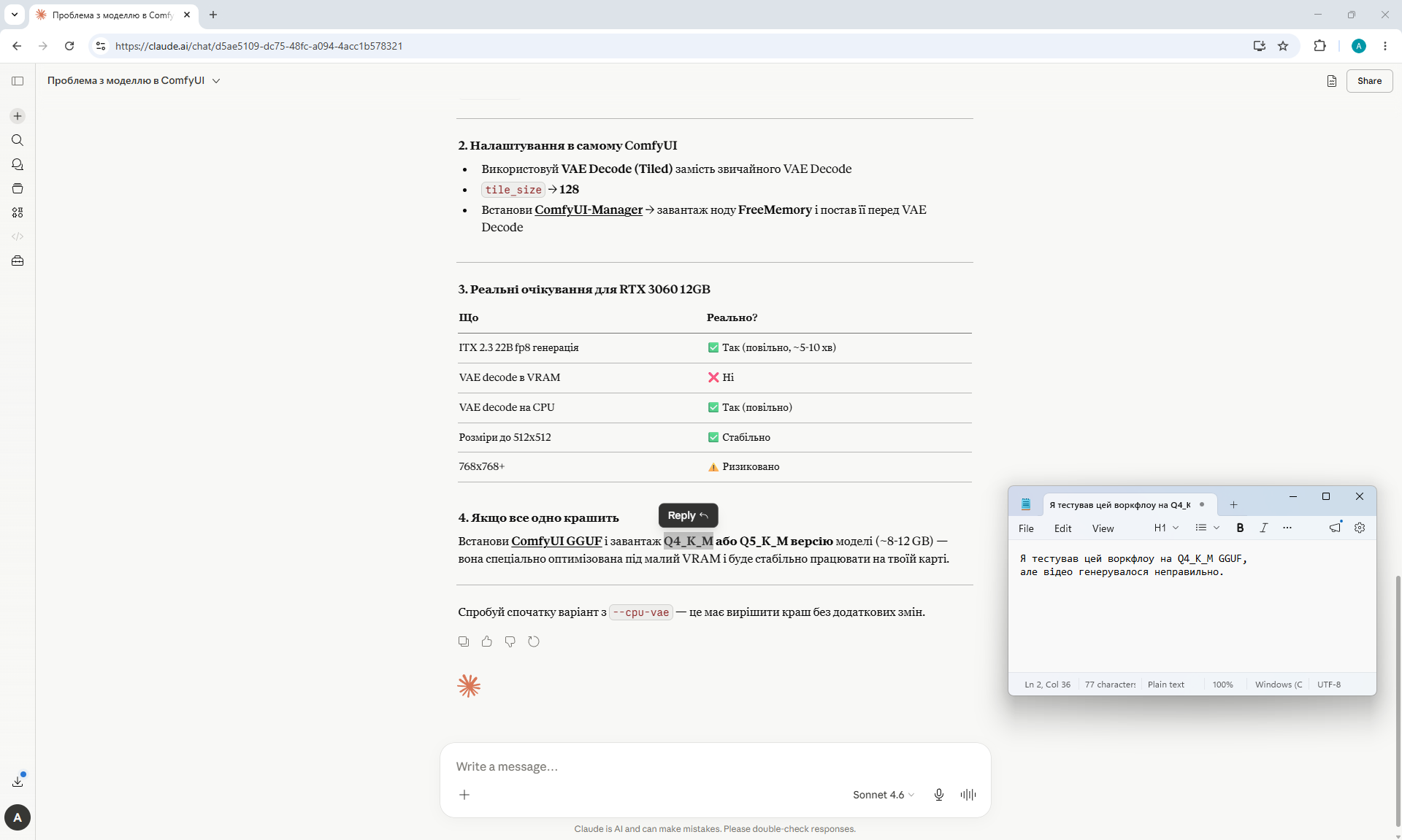Image resolution: width=1402 pixels, height=840 pixels.
Task: Open the artifacts icon in sidebar
Action: coord(18,212)
